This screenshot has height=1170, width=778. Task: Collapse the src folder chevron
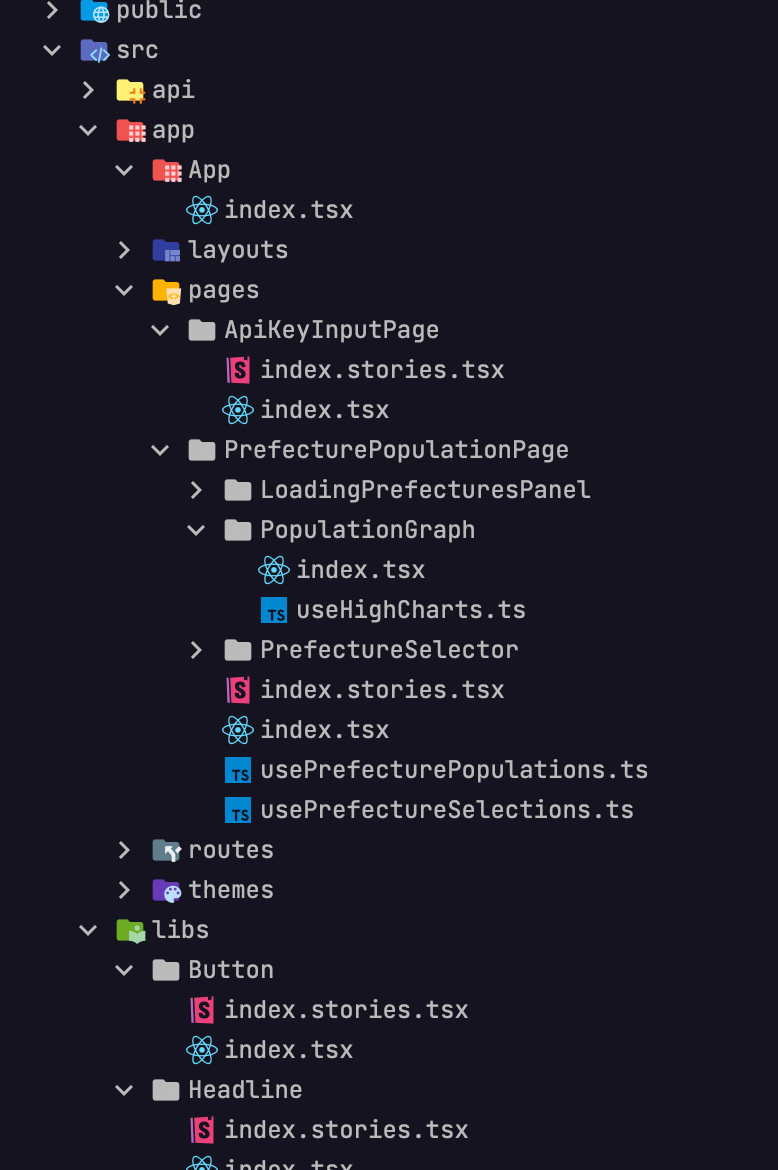(x=52, y=50)
